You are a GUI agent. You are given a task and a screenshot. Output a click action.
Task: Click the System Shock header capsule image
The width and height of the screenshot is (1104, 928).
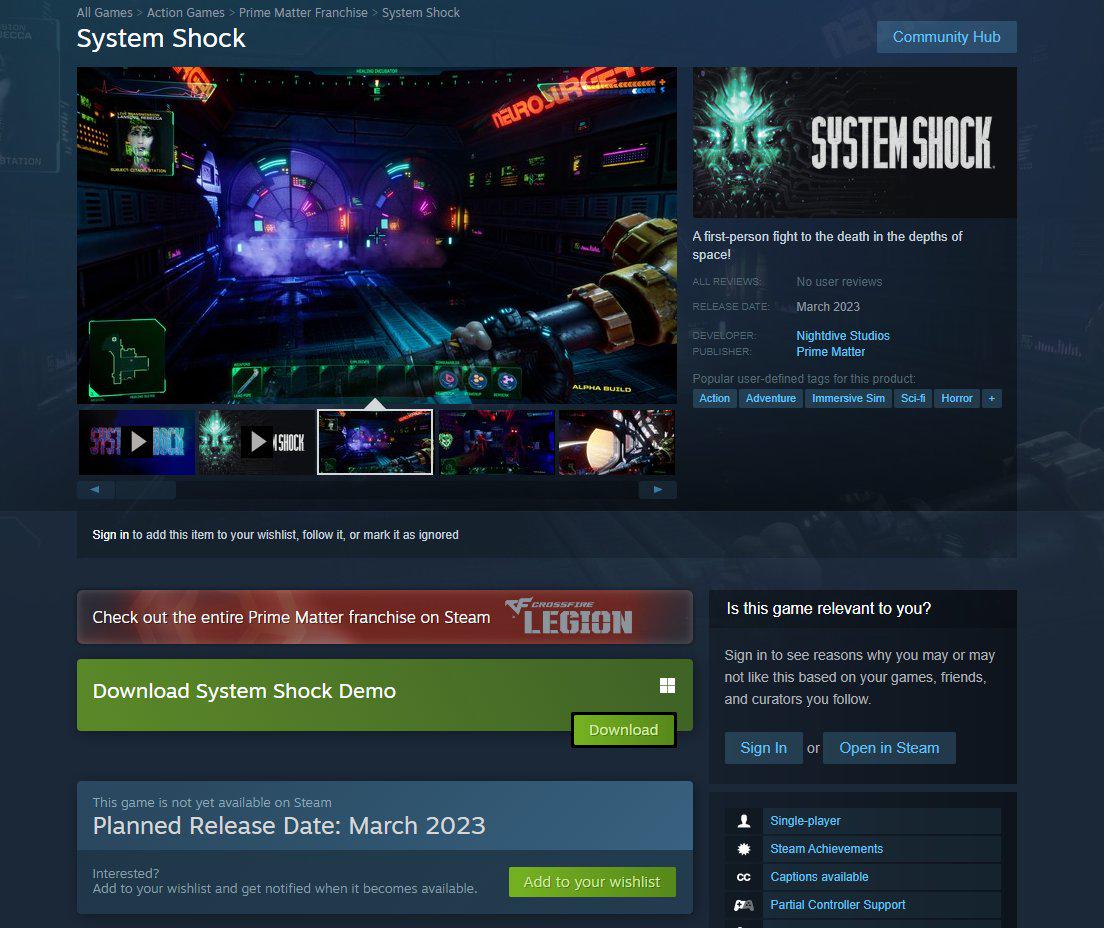[x=855, y=142]
